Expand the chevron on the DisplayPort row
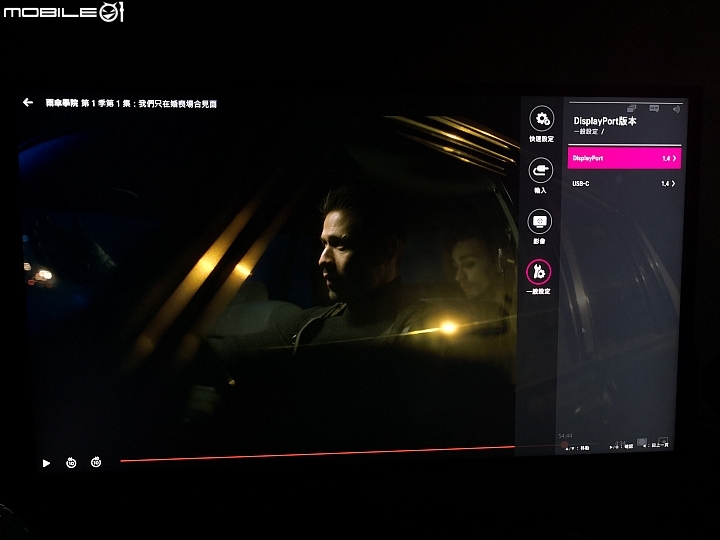The image size is (720, 540). pyautogui.click(x=674, y=158)
